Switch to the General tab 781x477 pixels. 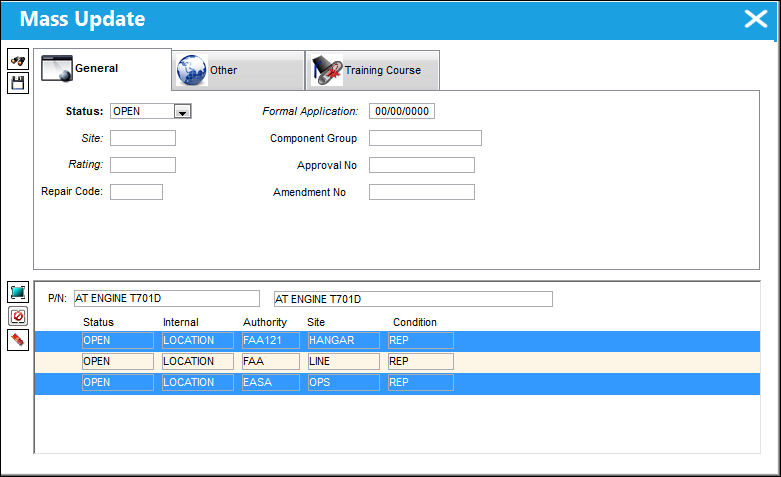coord(103,69)
